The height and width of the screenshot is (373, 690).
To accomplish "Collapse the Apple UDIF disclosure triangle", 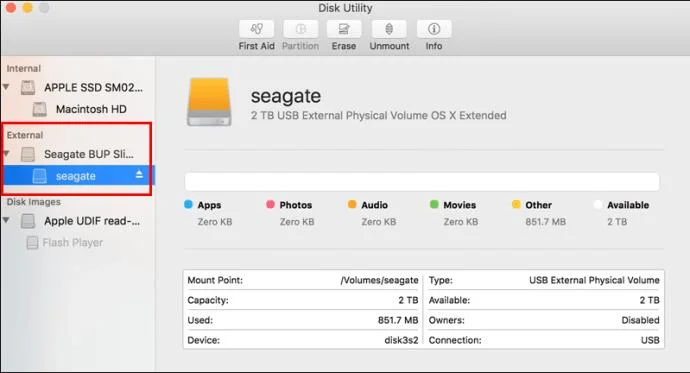I will [x=6, y=220].
